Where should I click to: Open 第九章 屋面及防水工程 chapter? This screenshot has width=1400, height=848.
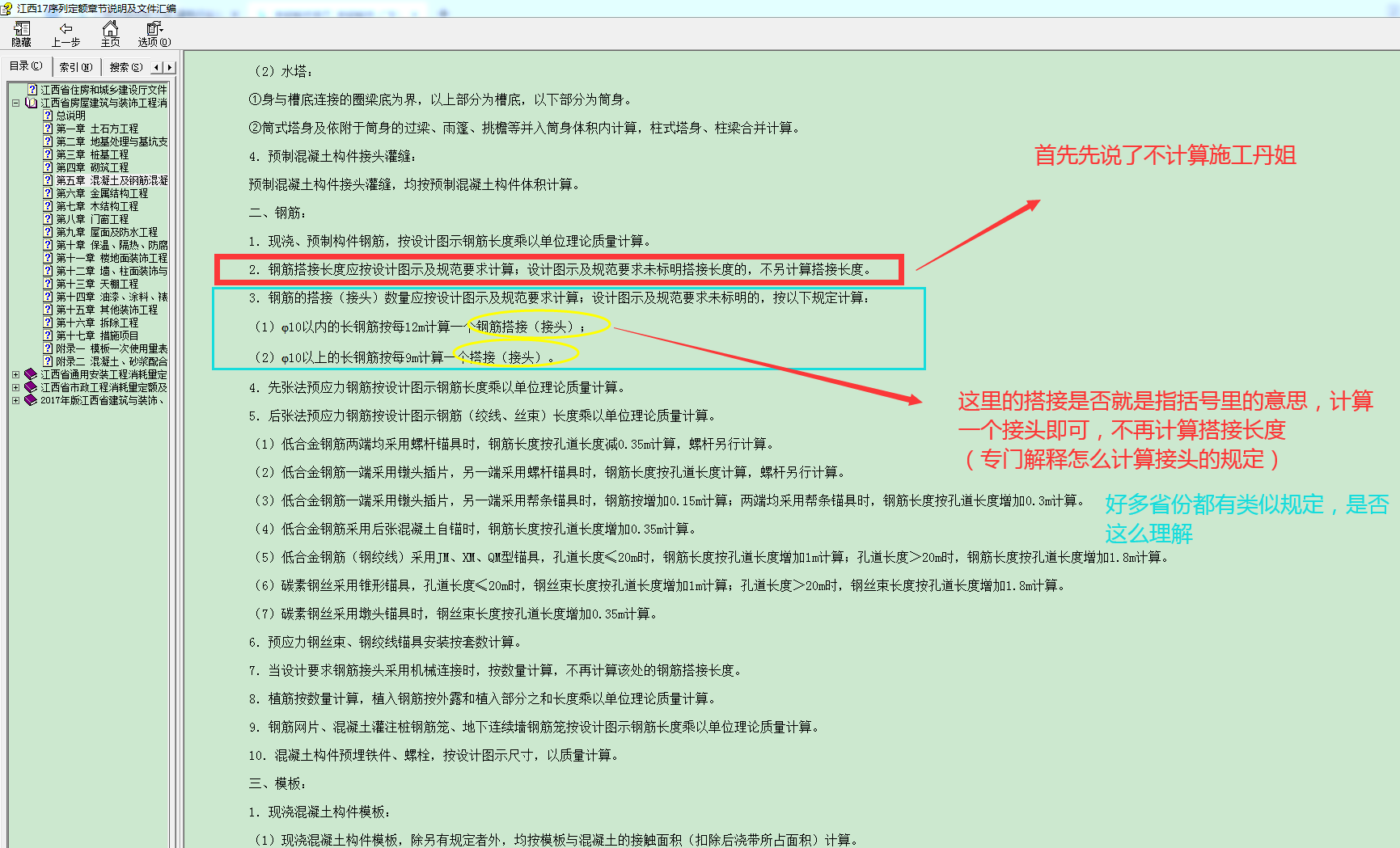click(107, 232)
